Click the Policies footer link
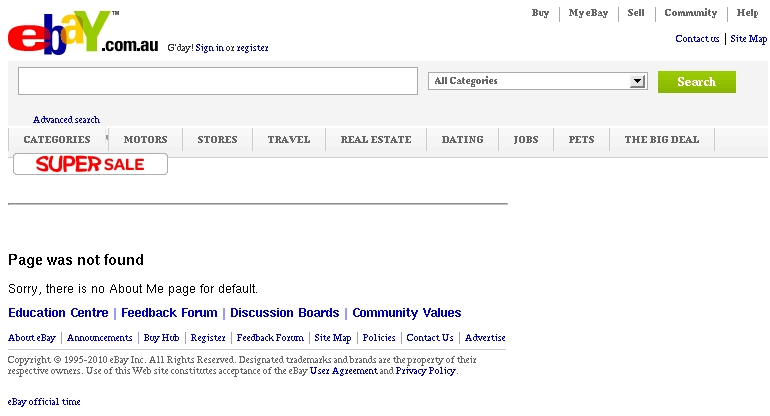This screenshot has width=770, height=416. click(x=379, y=338)
